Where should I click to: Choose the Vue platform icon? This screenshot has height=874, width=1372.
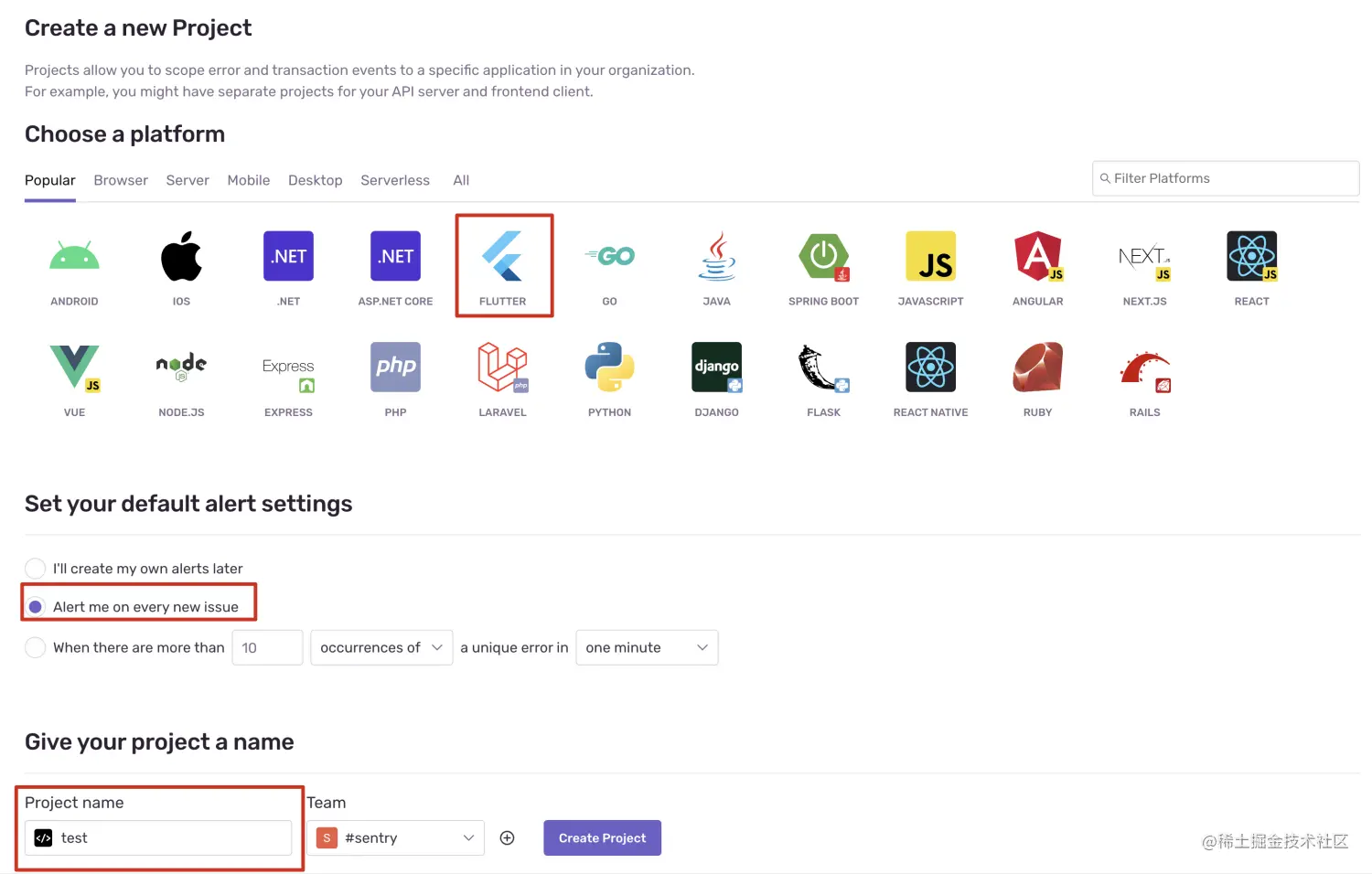coord(74,368)
